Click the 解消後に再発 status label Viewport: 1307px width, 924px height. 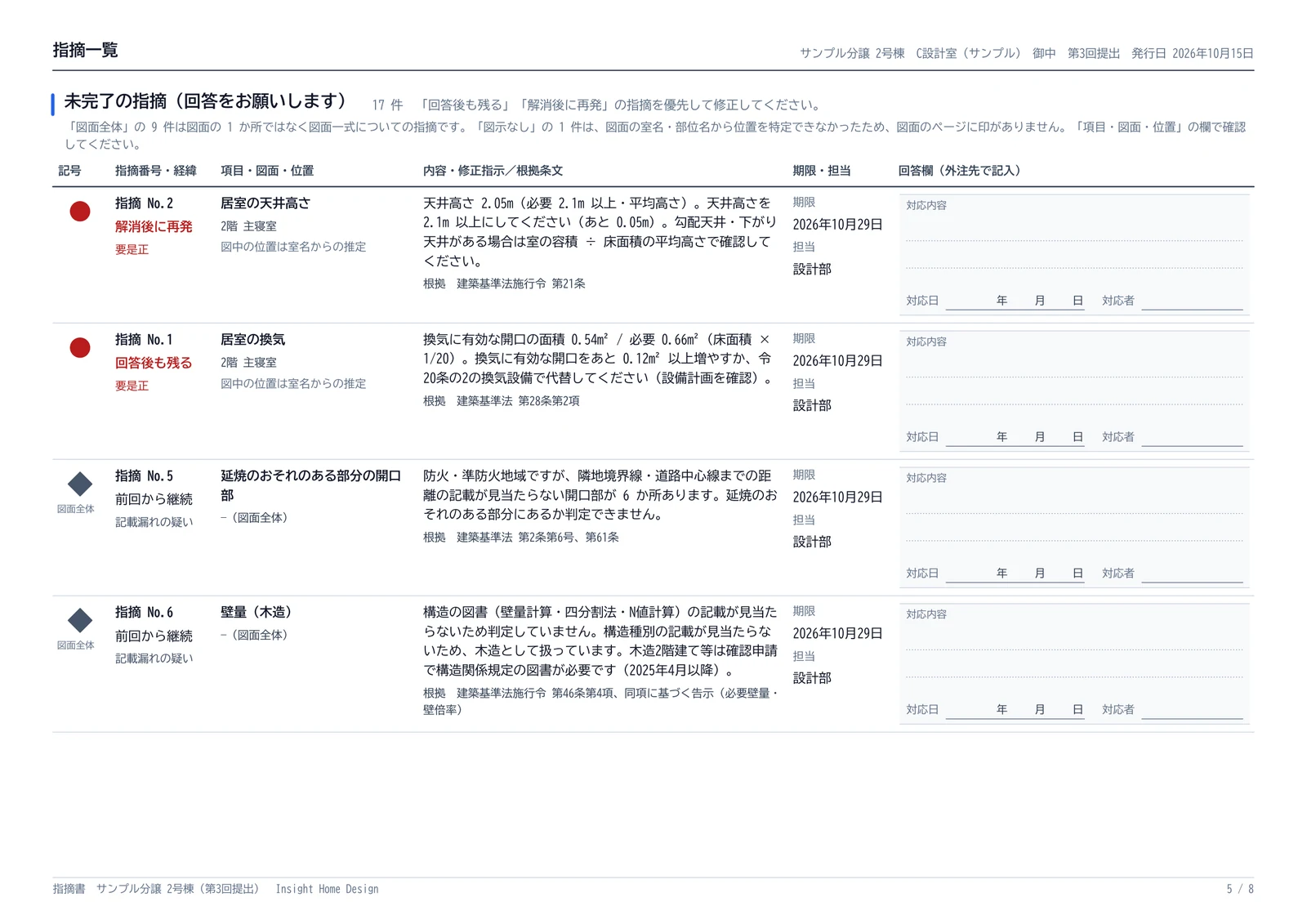point(154,227)
